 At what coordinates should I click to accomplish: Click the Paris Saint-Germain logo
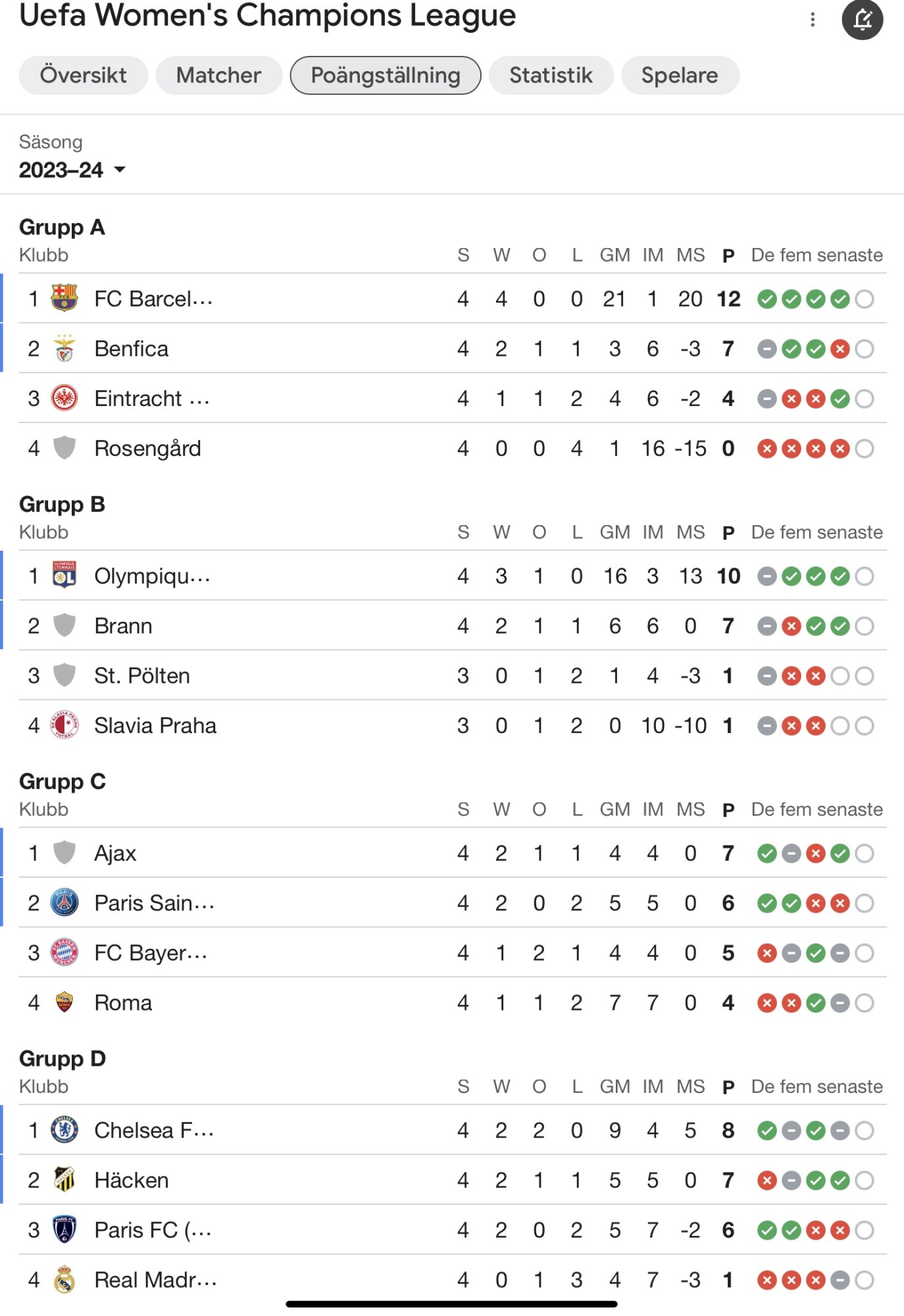(64, 903)
